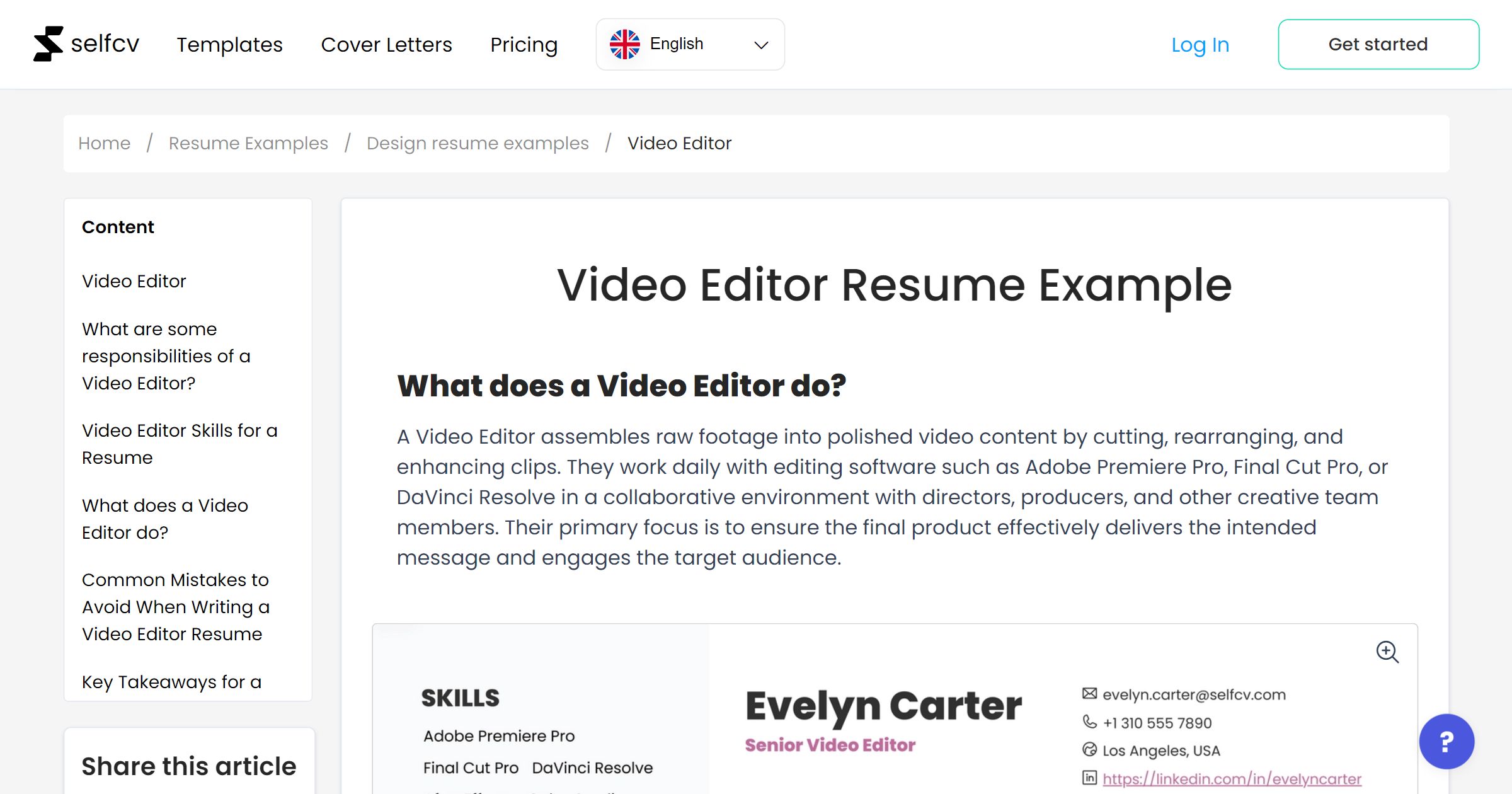Screen dimensions: 1512x794
Task: Jump to responsibilities of a Video Editor section
Action: pyautogui.click(x=166, y=356)
